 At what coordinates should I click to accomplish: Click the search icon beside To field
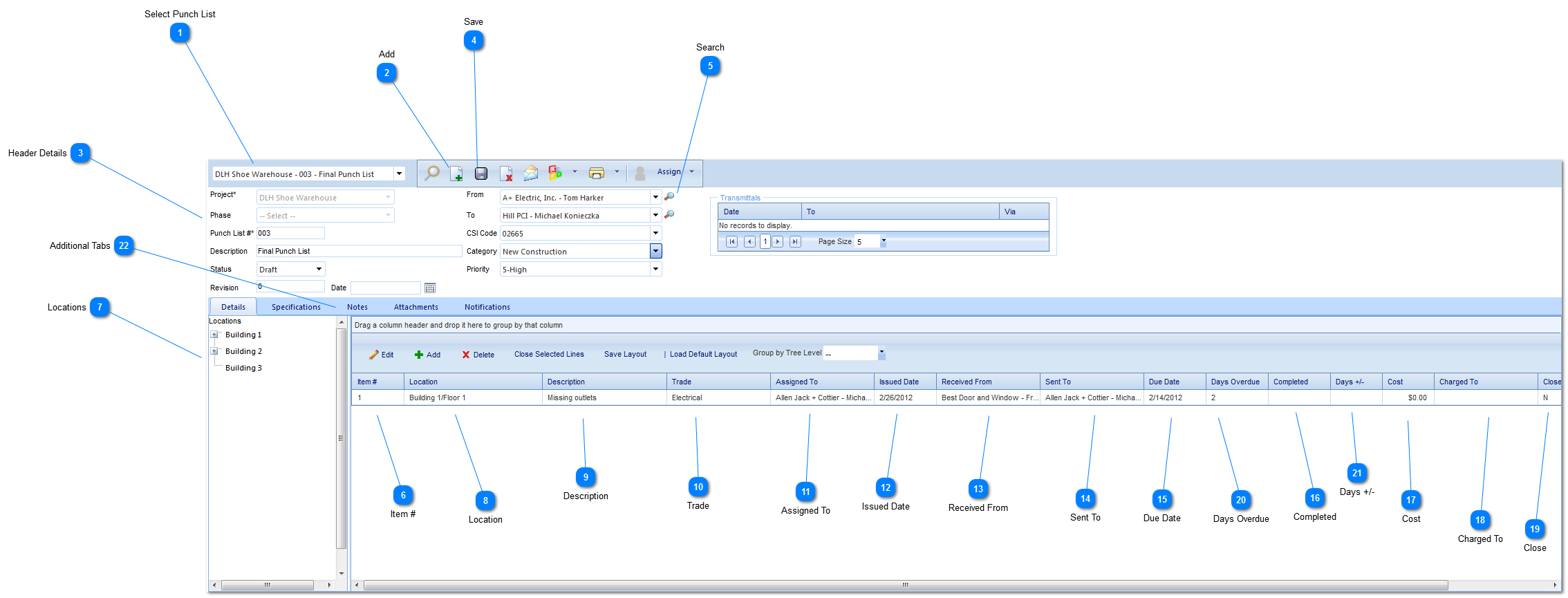669,215
